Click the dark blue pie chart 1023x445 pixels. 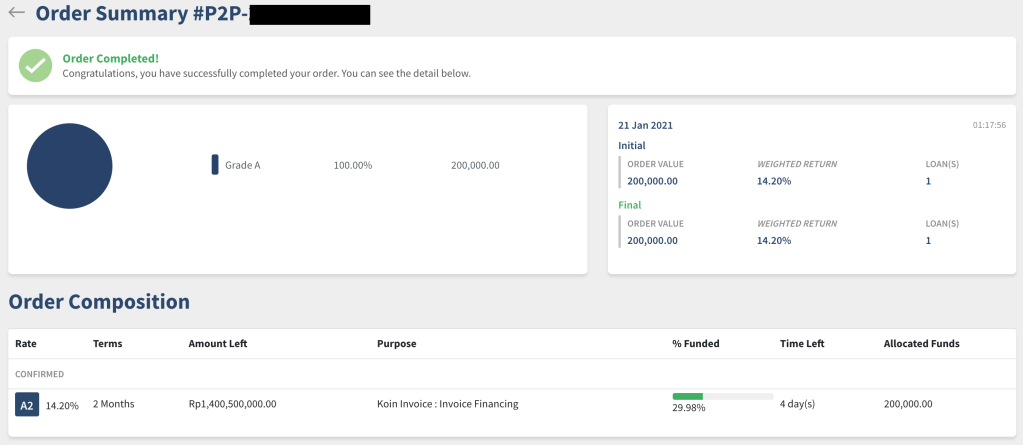[70, 166]
